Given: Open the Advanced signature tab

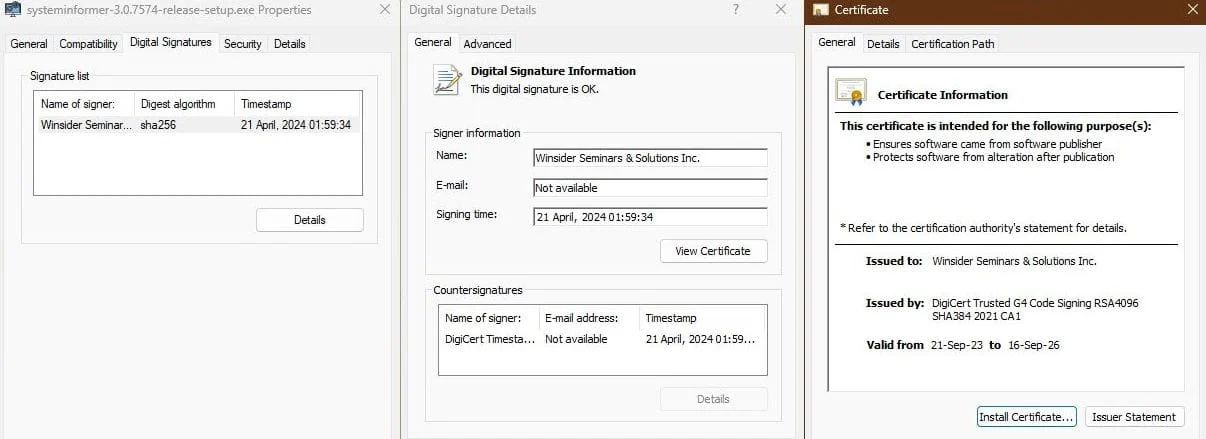Looking at the screenshot, I should tap(487, 44).
